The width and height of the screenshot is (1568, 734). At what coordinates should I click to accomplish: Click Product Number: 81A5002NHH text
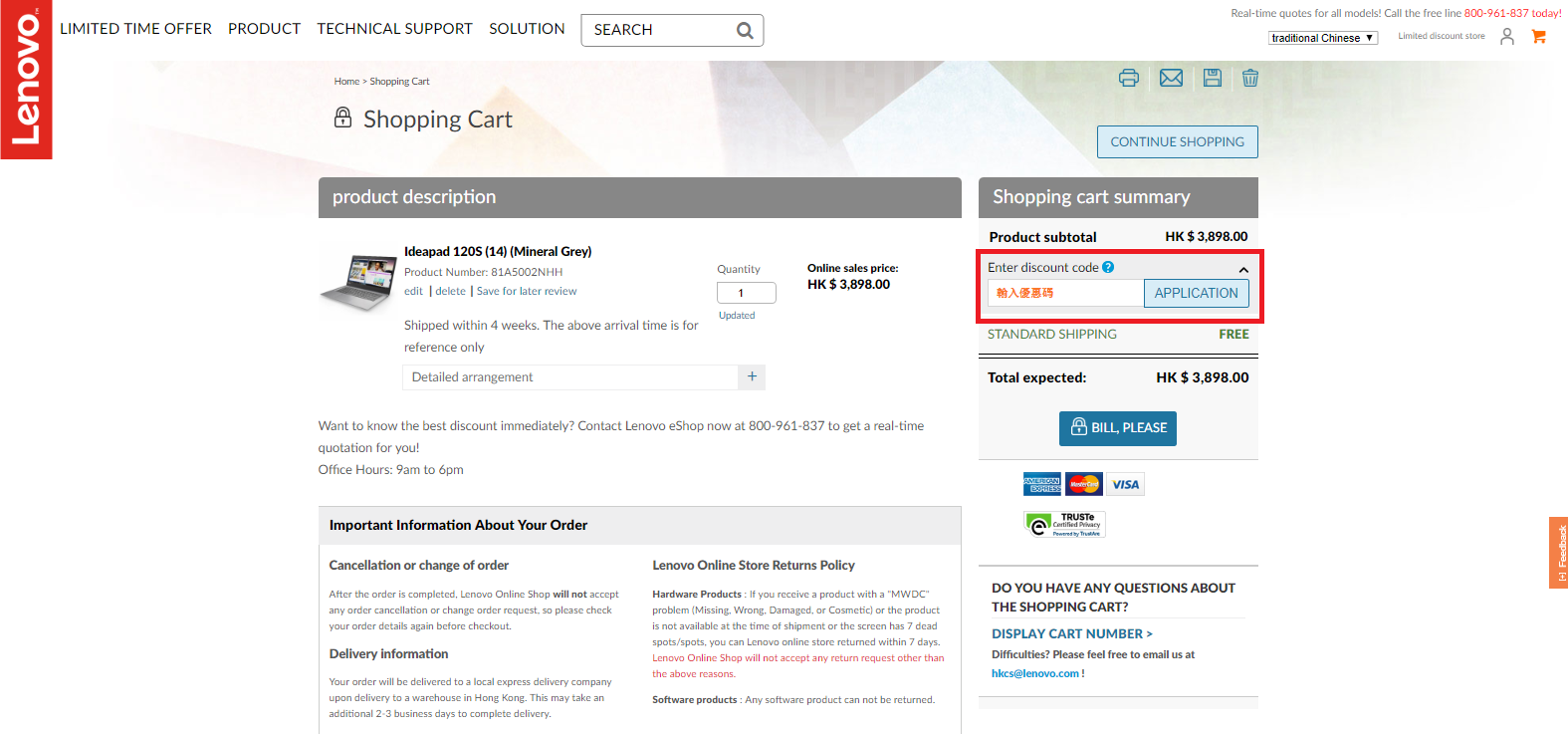point(483,272)
